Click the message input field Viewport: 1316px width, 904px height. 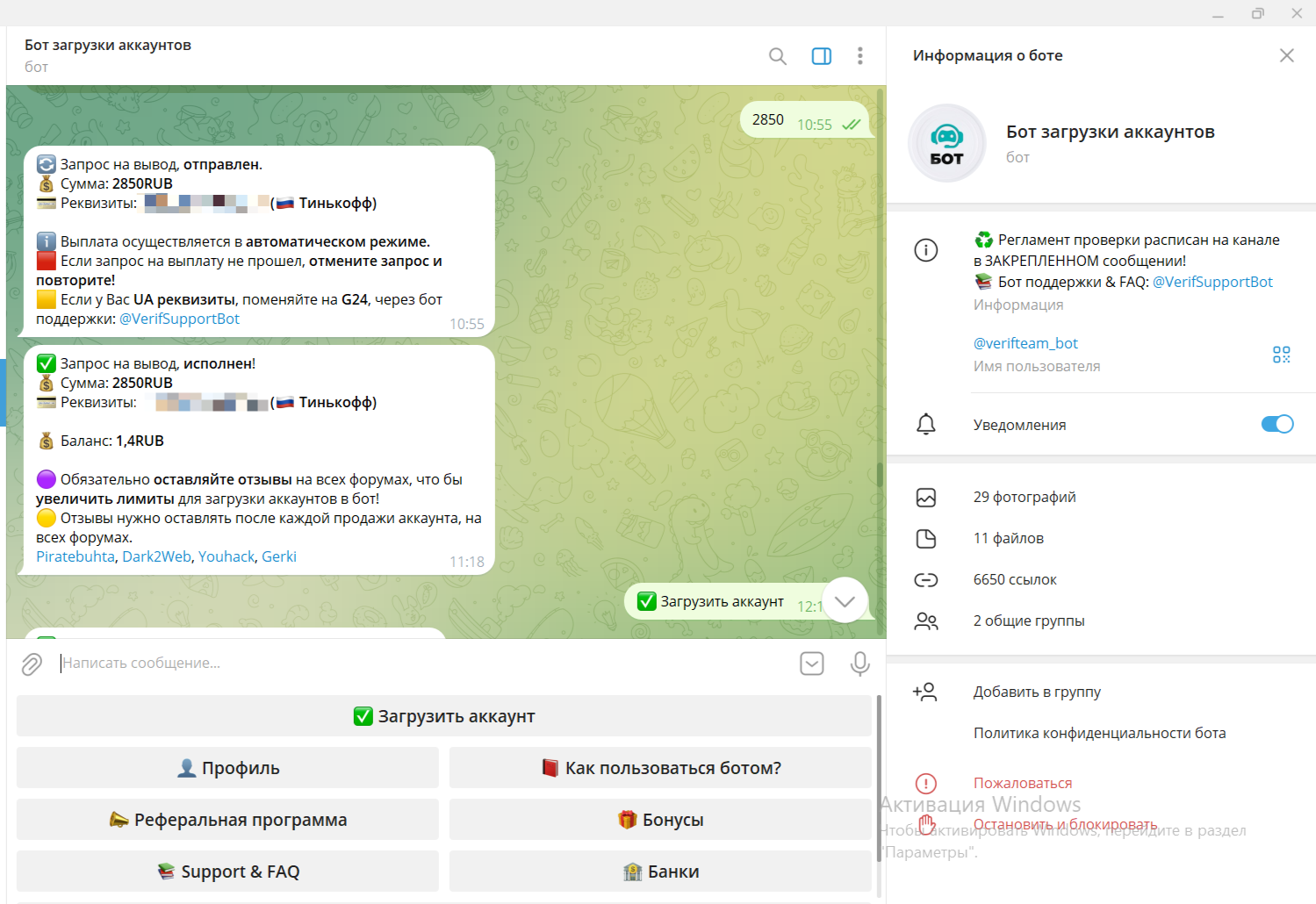point(421,664)
